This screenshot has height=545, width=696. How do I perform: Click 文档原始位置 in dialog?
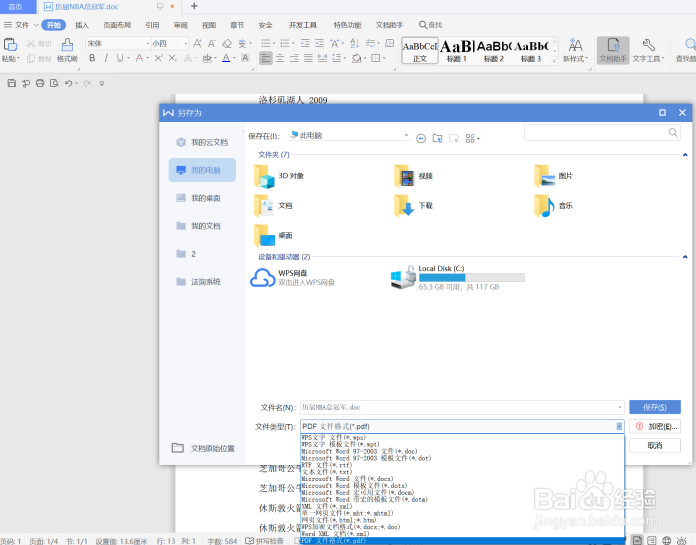point(203,448)
